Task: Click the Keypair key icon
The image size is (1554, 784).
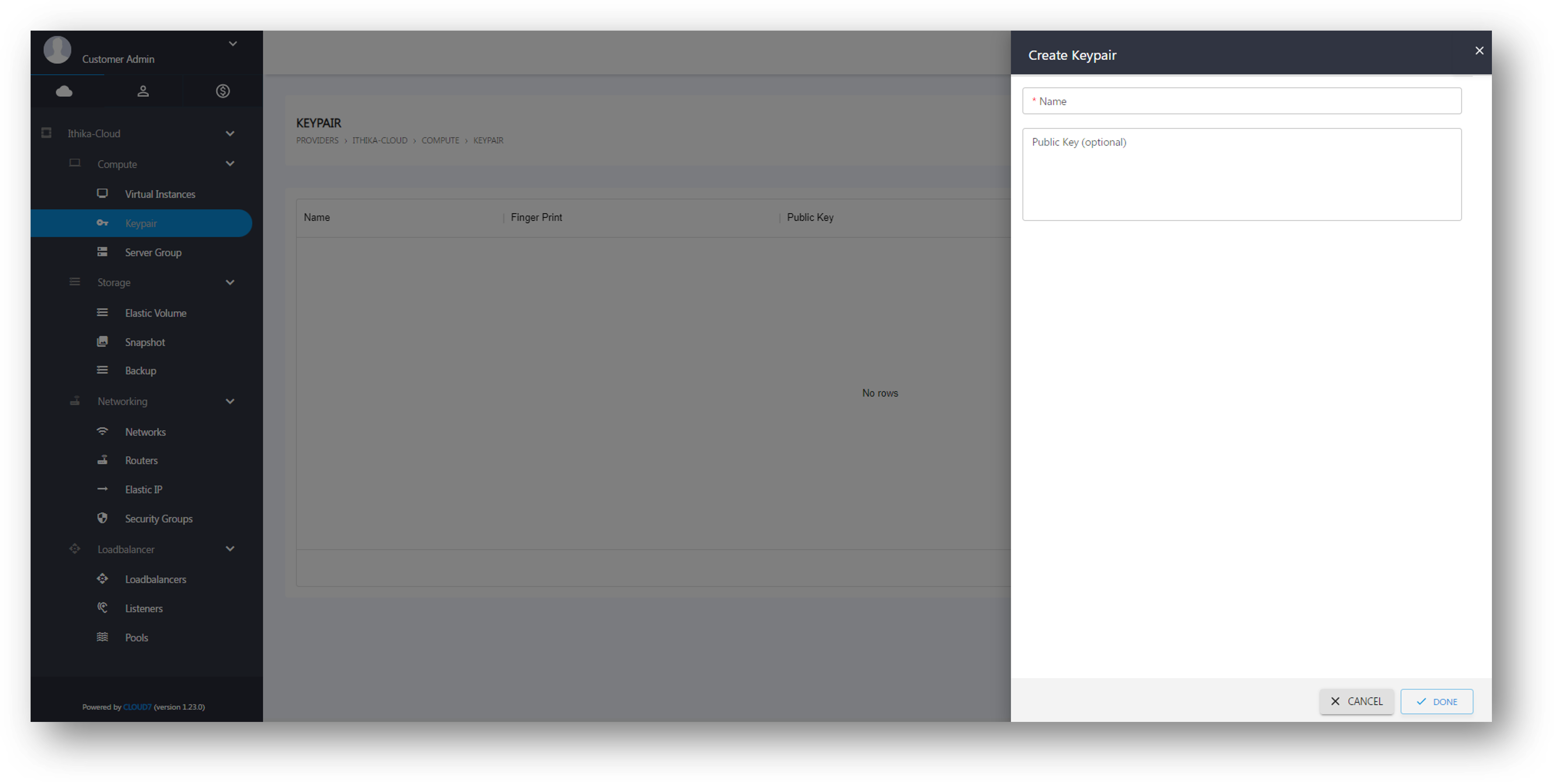Action: (103, 223)
